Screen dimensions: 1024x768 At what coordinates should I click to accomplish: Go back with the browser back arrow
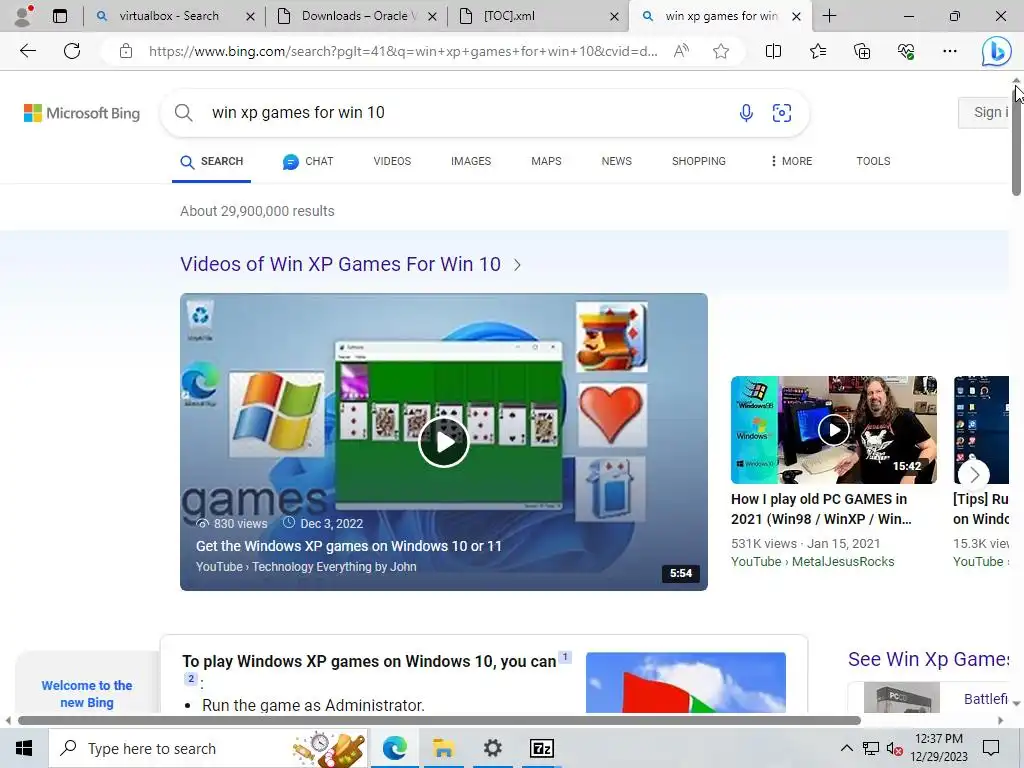(27, 51)
